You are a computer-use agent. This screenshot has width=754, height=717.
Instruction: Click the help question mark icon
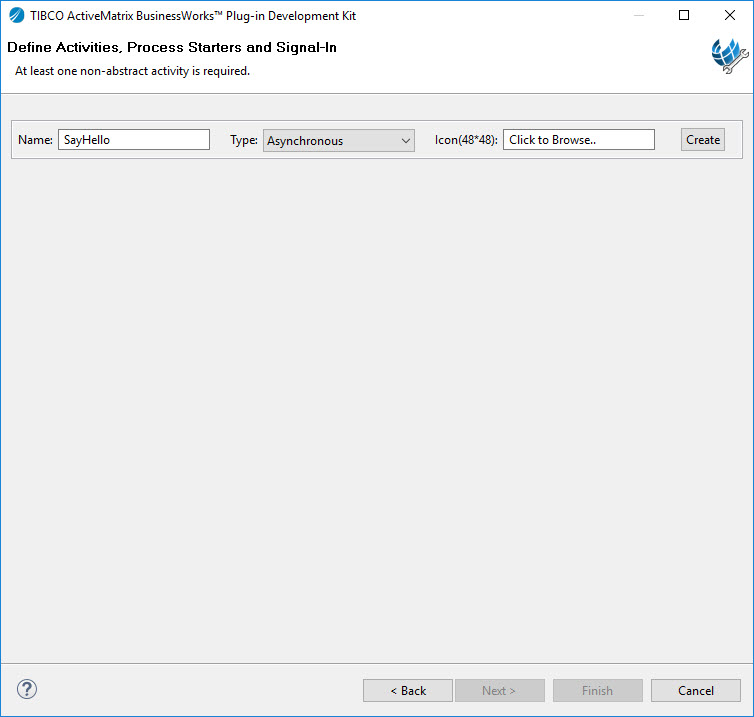tap(27, 689)
